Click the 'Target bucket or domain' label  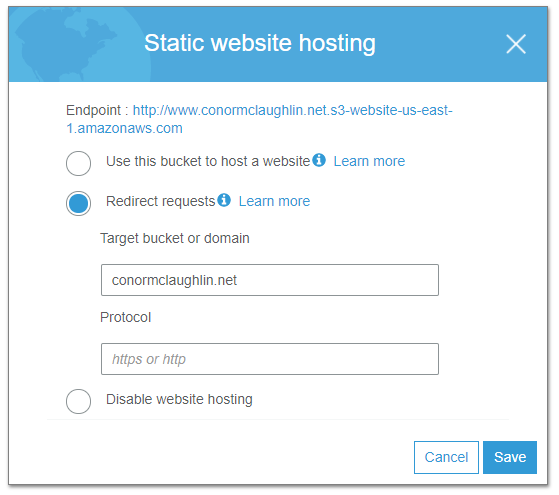coord(175,238)
